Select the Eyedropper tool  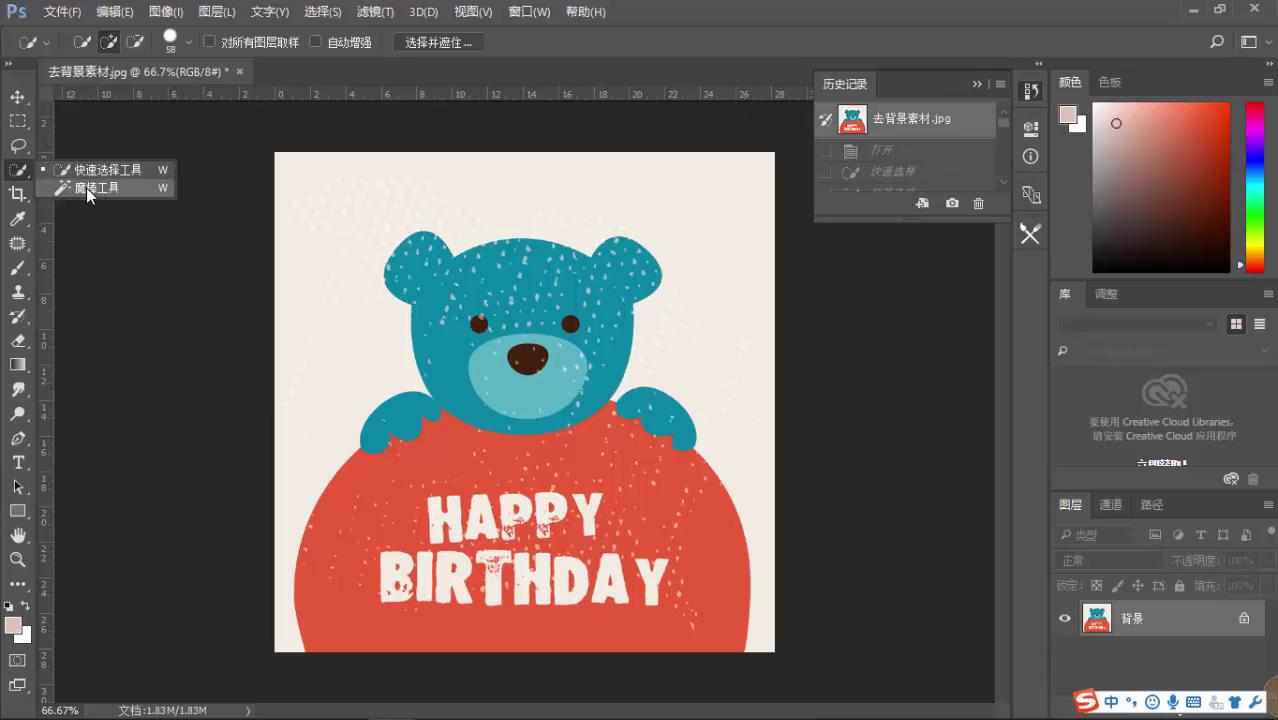pyautogui.click(x=18, y=219)
